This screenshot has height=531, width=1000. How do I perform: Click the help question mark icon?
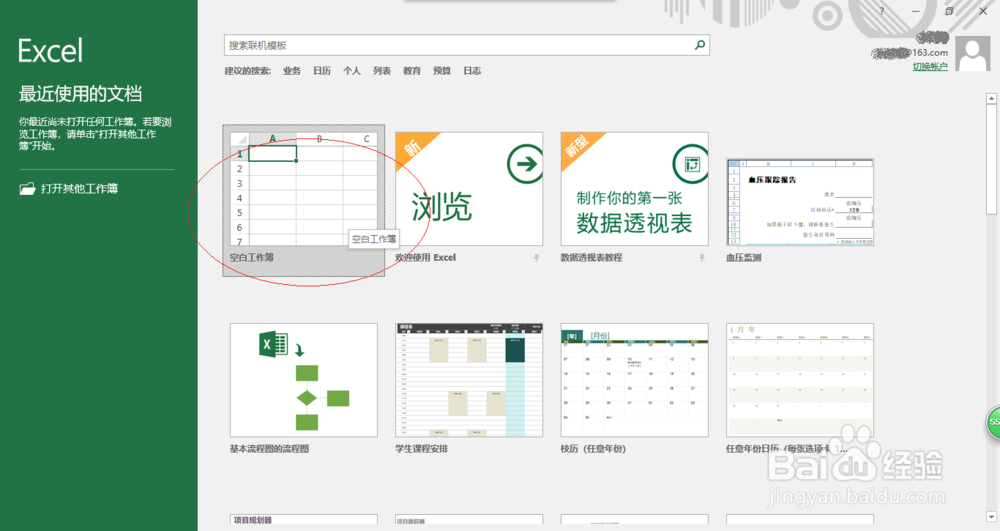click(x=882, y=11)
